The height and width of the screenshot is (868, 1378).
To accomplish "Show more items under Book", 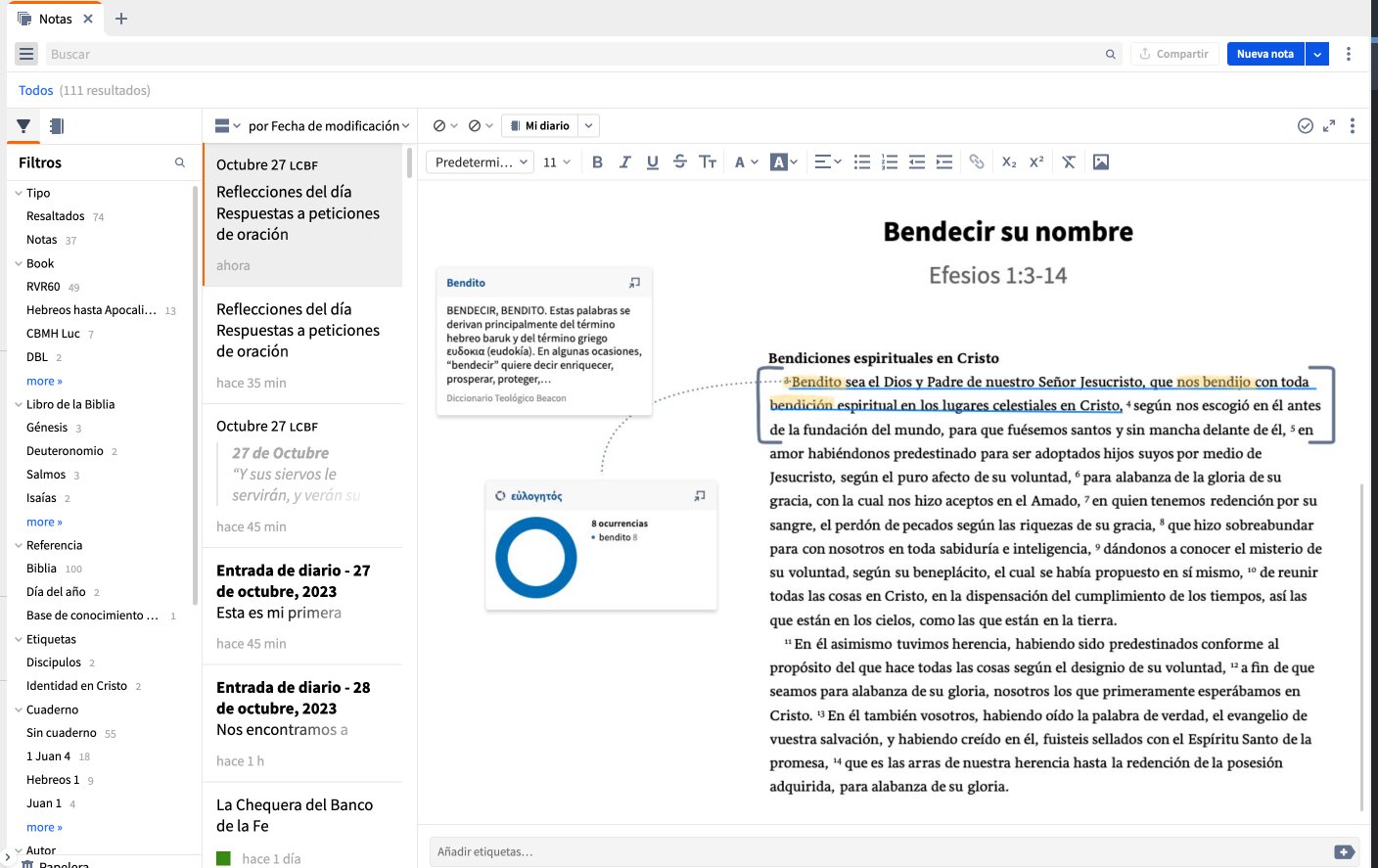I will (x=44, y=381).
